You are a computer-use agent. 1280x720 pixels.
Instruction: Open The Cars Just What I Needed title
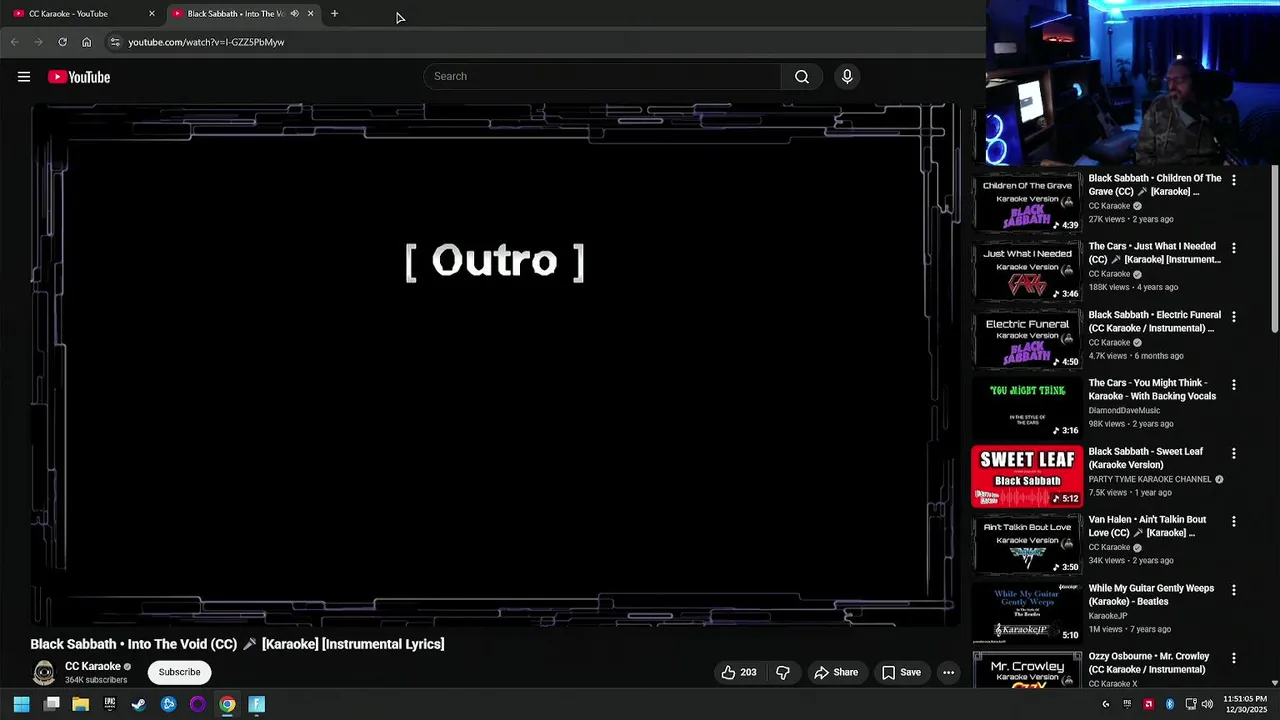tap(1155, 253)
